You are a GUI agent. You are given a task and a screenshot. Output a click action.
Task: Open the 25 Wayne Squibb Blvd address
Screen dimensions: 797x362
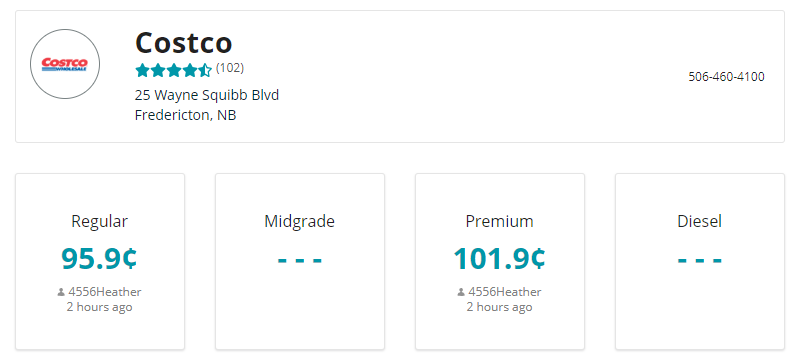coord(207,95)
